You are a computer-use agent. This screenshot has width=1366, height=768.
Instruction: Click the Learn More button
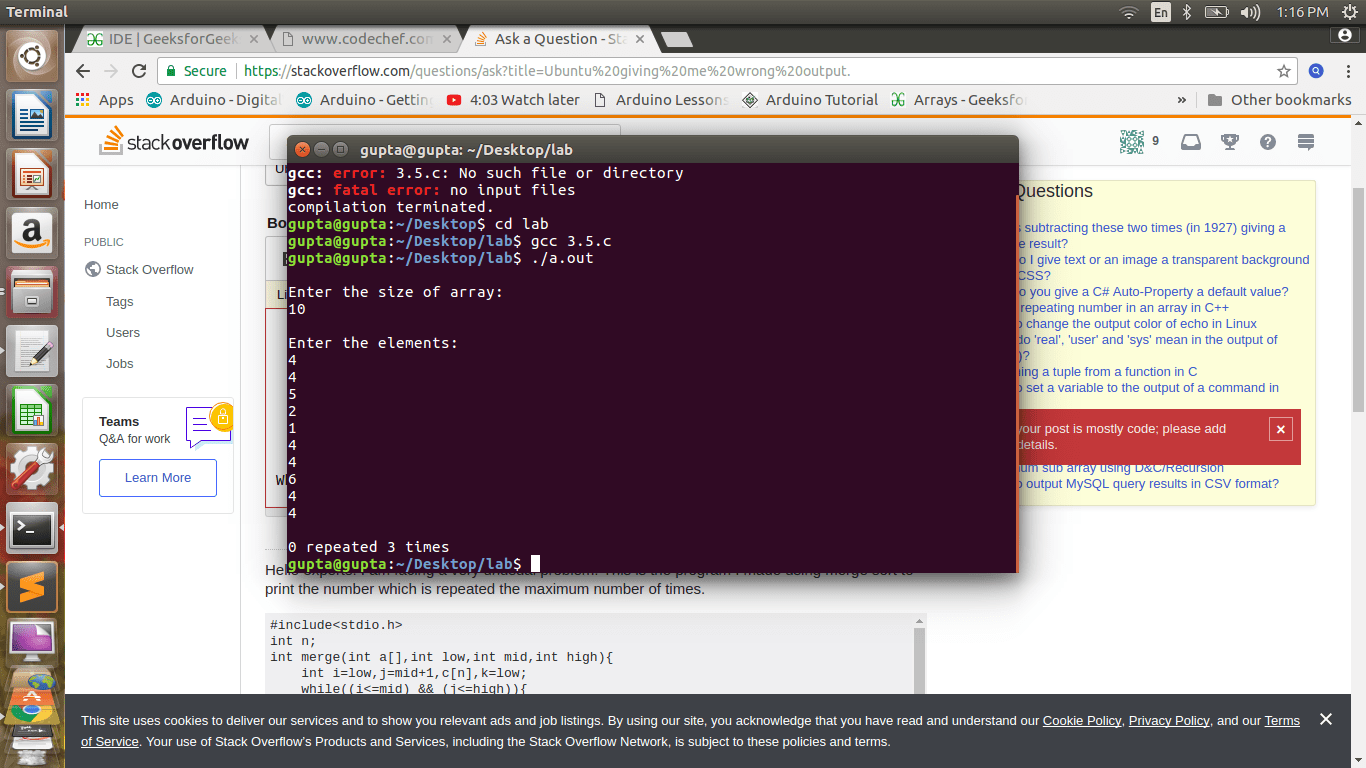pos(157,478)
